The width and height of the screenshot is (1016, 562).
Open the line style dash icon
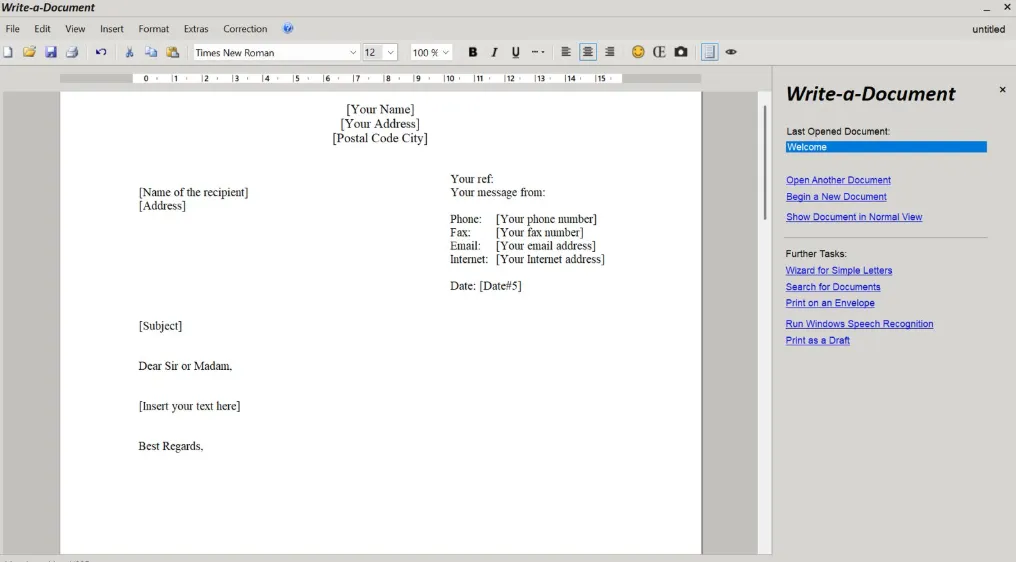(538, 52)
